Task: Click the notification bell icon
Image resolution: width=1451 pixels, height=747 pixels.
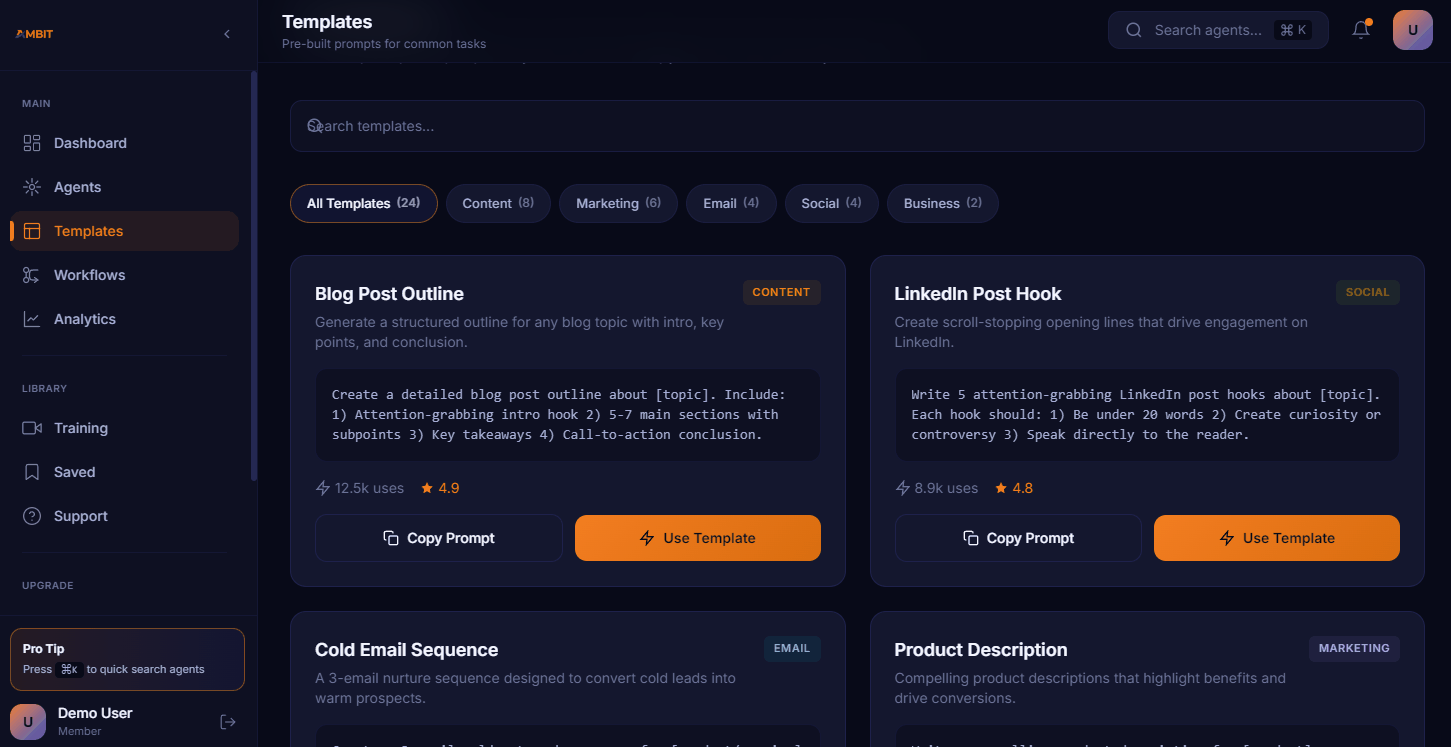Action: point(1360,30)
